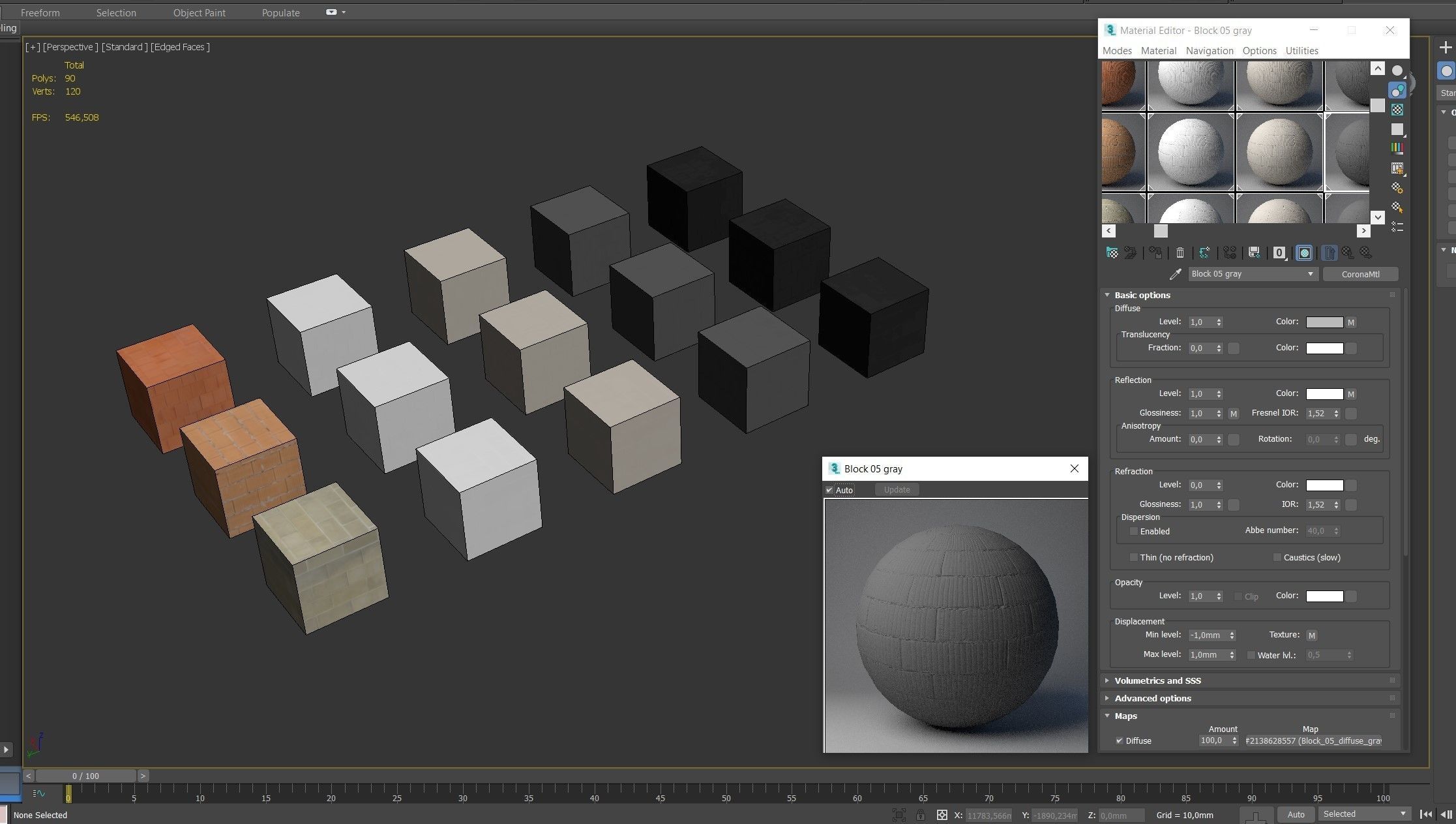Click the checkered Background icon for sample slots
Viewport: 1456px width, 824px height.
[1397, 110]
